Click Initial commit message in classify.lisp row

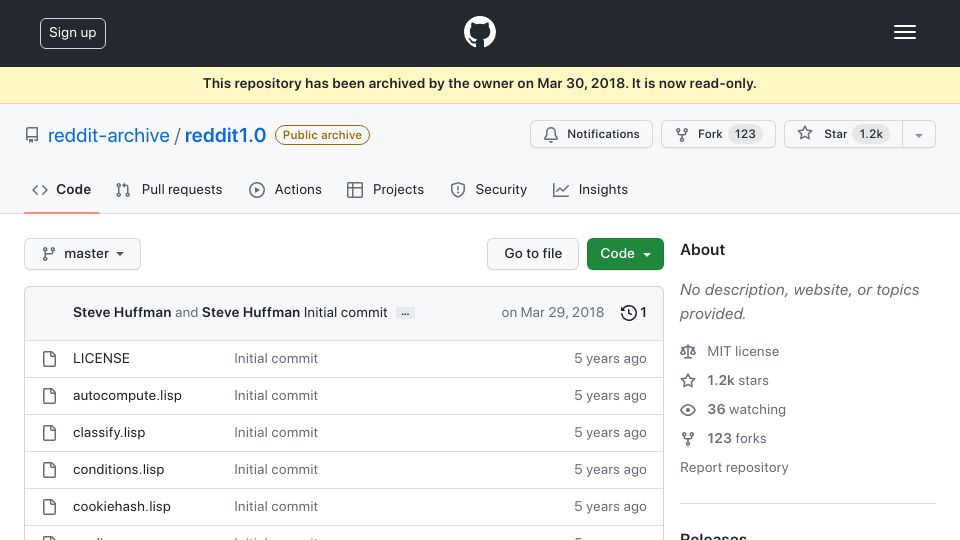click(276, 433)
